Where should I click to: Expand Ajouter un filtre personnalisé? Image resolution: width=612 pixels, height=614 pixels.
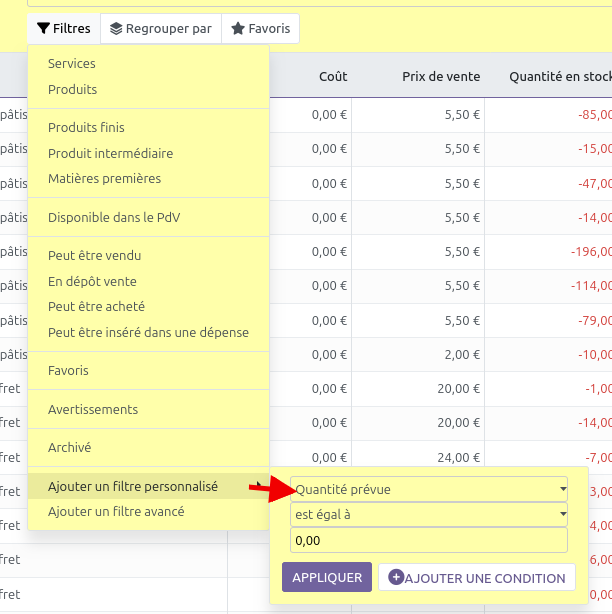pos(148,486)
